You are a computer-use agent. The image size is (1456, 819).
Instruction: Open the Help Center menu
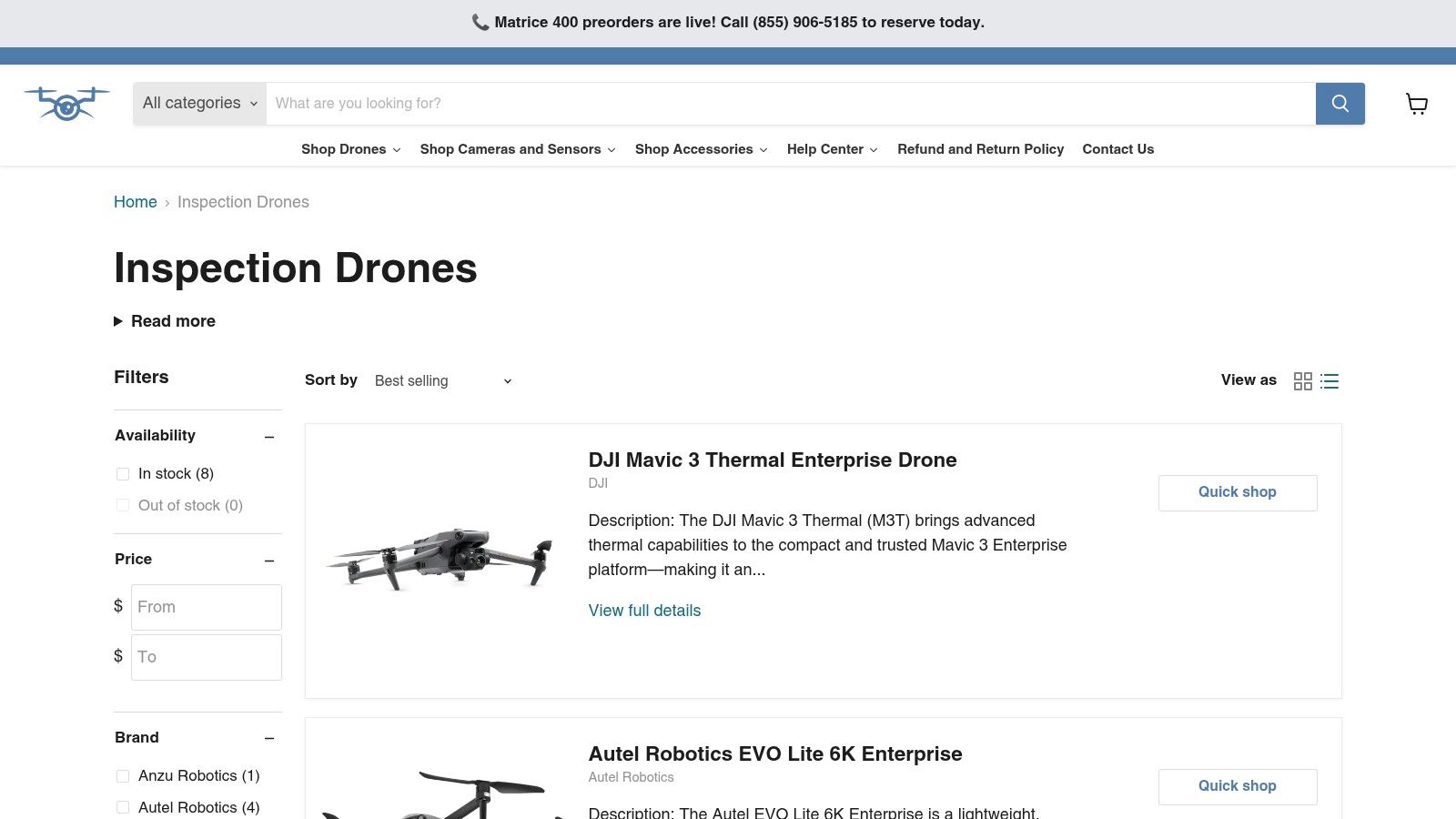833,149
